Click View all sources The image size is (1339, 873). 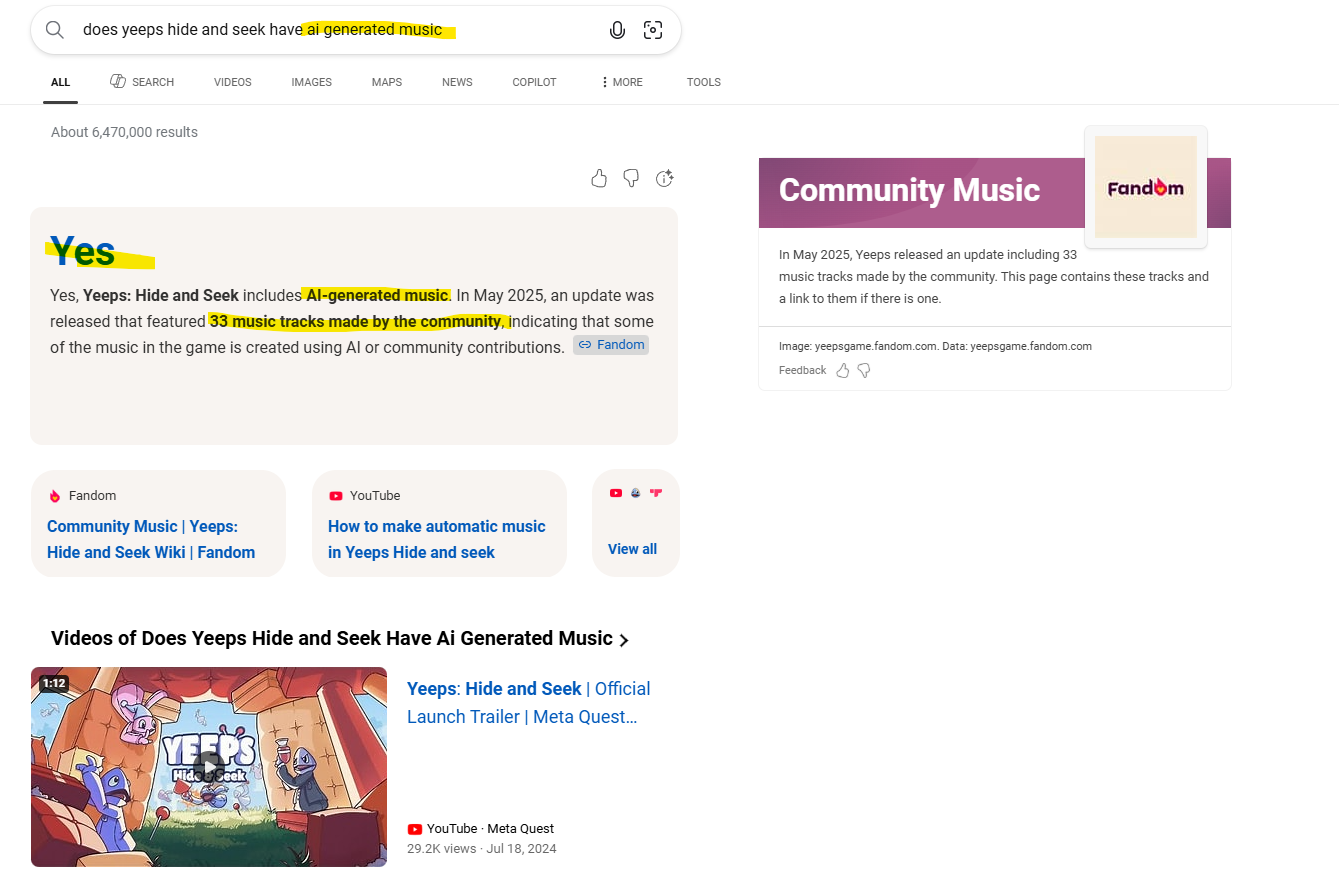(633, 549)
